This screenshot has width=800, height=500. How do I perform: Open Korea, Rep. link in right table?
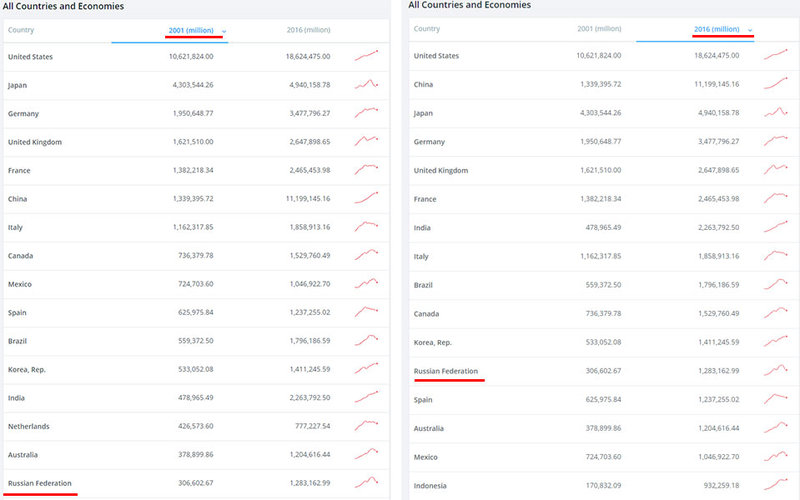click(x=433, y=342)
